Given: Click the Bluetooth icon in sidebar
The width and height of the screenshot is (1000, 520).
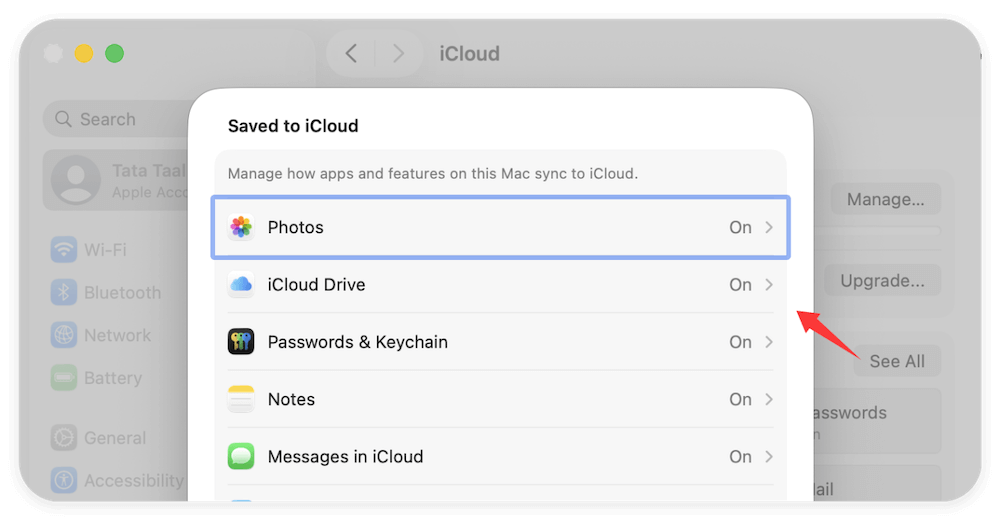Looking at the screenshot, I should point(65,292).
